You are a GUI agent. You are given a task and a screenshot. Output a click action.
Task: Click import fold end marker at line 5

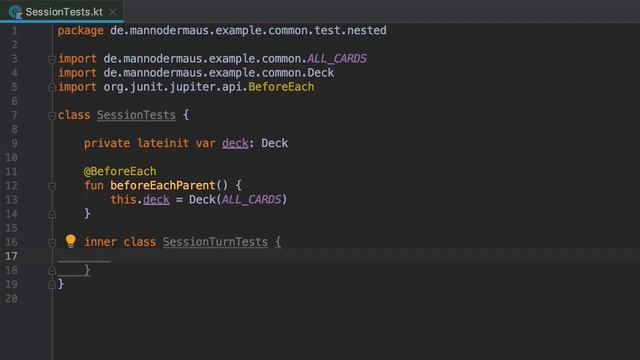[x=52, y=87]
